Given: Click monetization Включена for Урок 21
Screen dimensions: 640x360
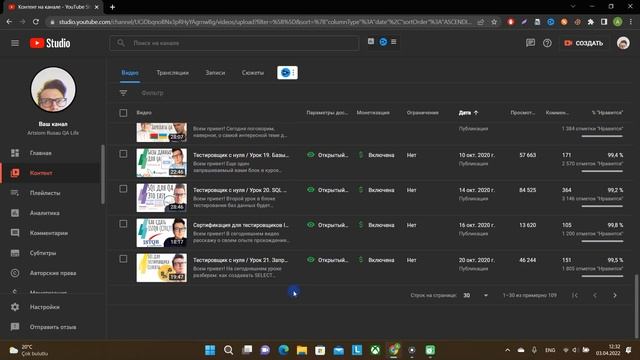Looking at the screenshot, I should pos(376,260).
